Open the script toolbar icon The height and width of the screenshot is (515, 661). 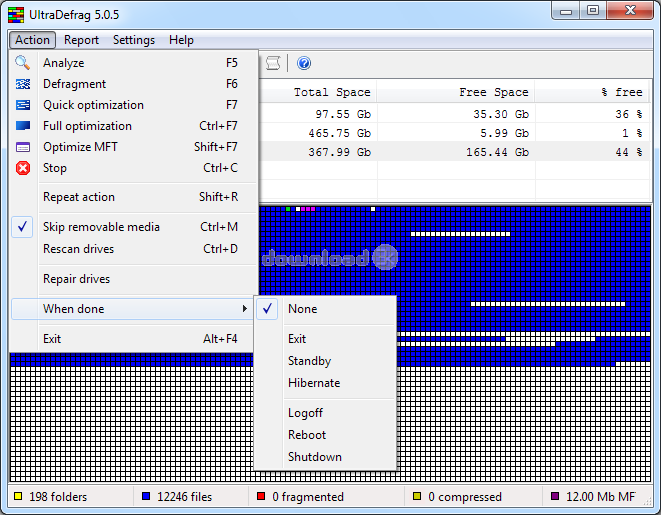tap(273, 63)
